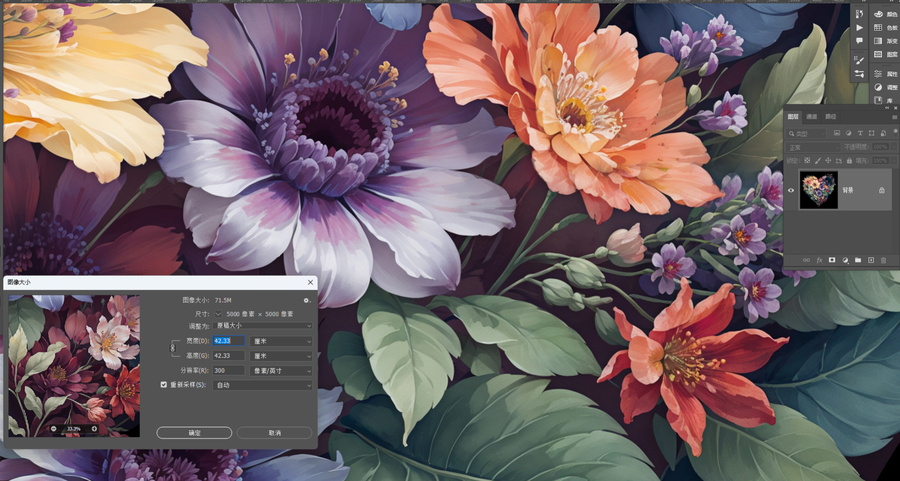
Task: Open the layer filter 类型 dropdown
Action: pos(806,133)
